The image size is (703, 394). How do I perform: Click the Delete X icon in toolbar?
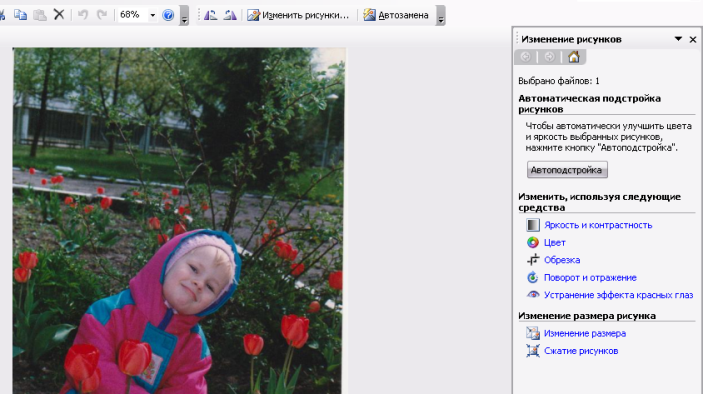59,15
